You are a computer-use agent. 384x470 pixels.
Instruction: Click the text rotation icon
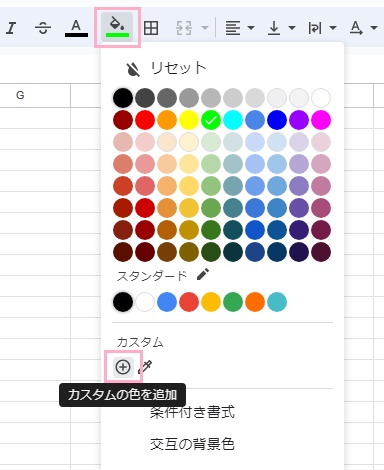point(356,28)
